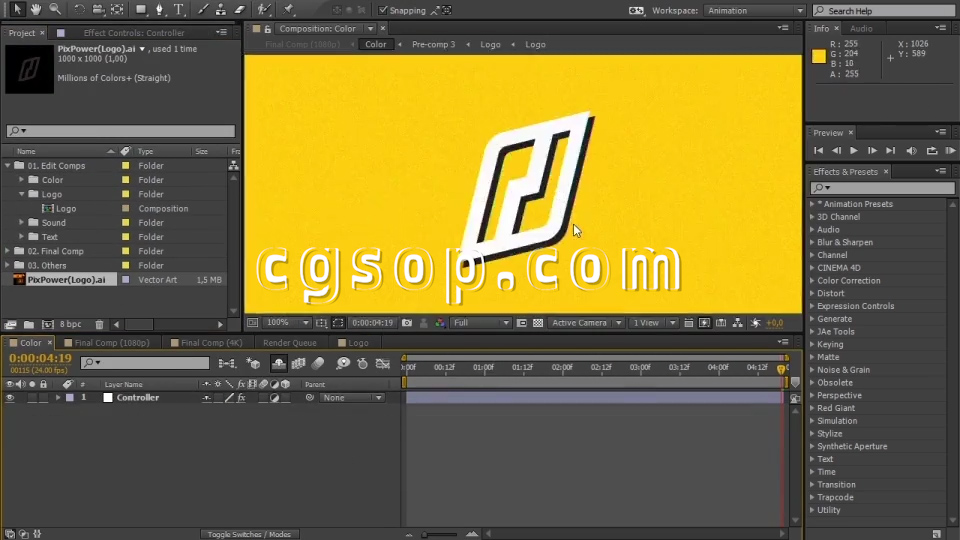The image size is (960, 540).
Task: Click the Project panel search field
Action: pos(121,130)
